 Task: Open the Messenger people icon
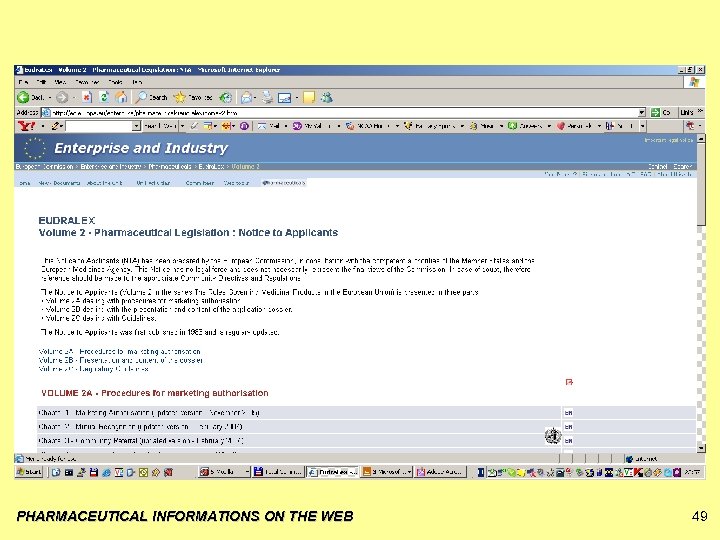[326, 97]
